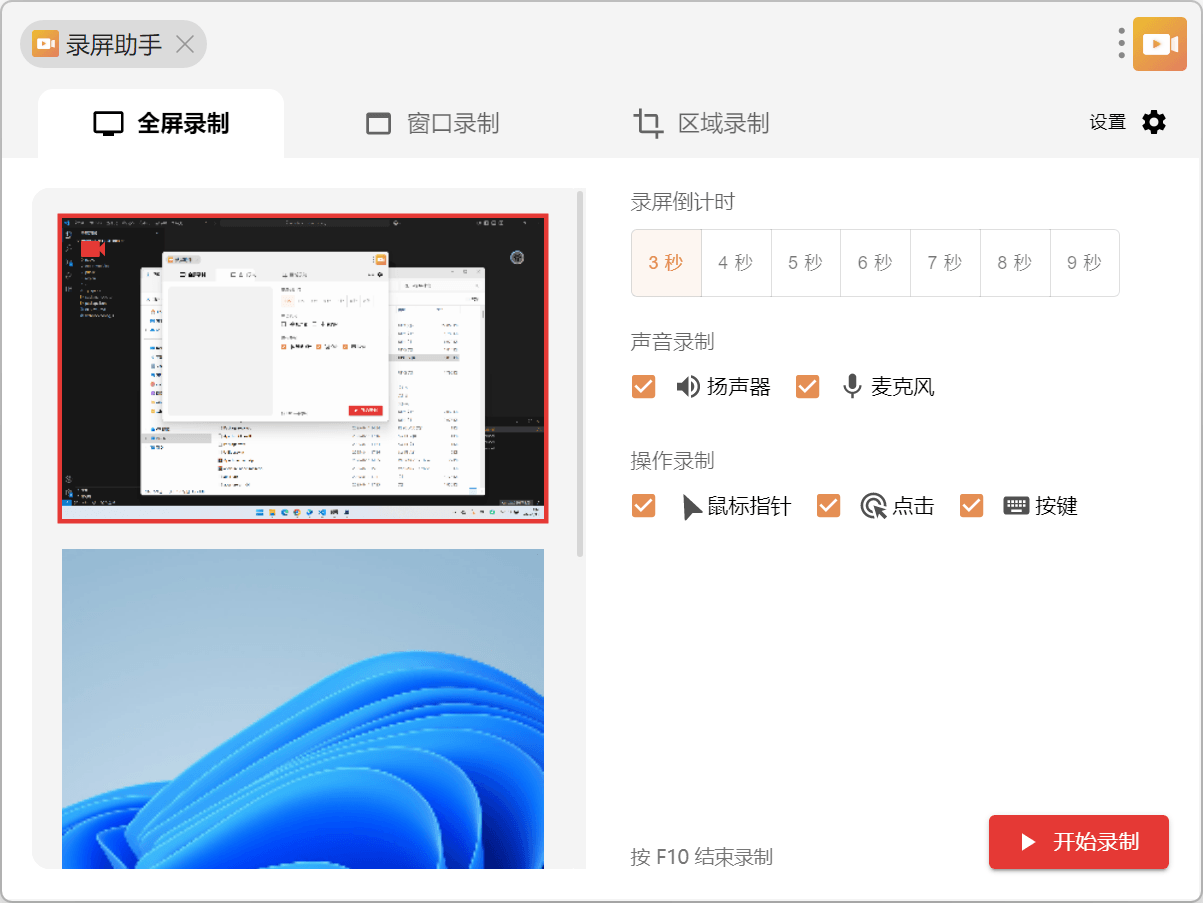This screenshot has width=1203, height=903.
Task: Select the 9 秒 countdown option
Action: point(1085,263)
